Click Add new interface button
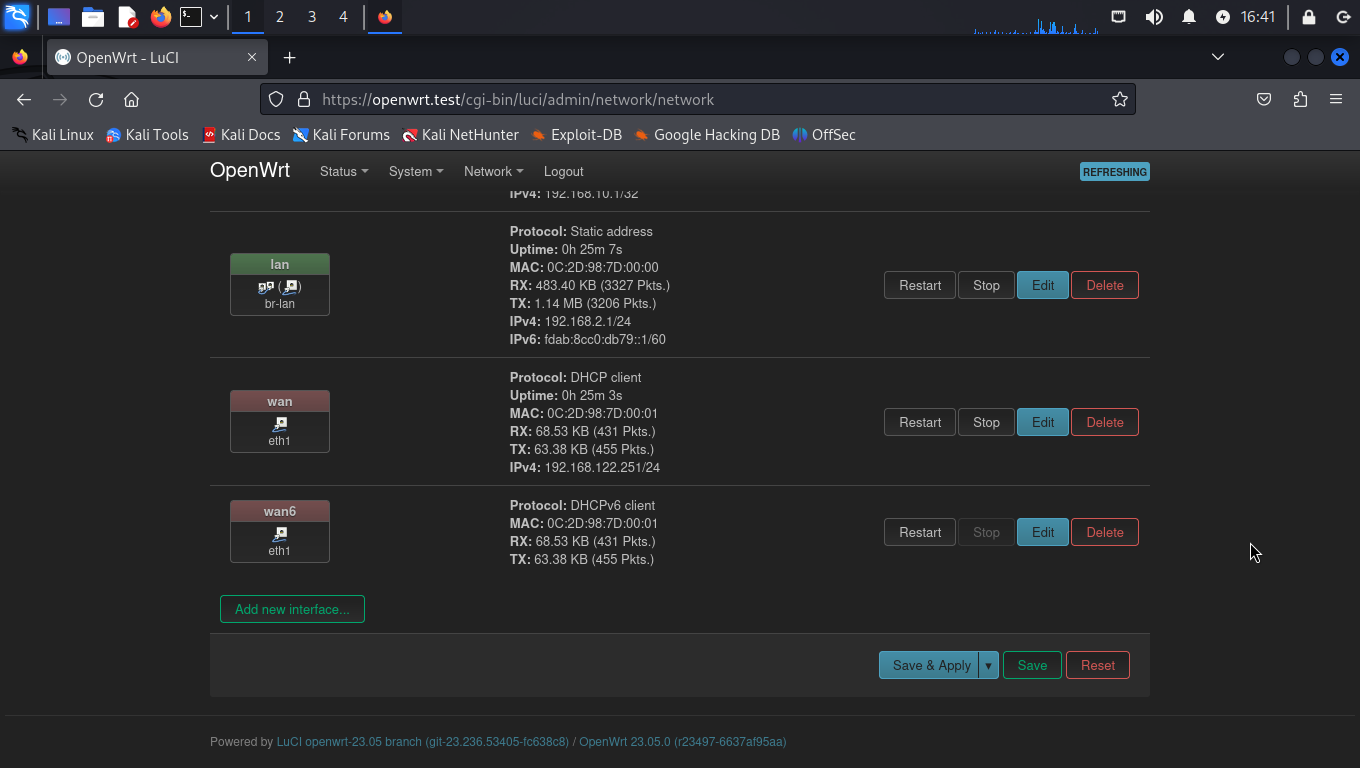Image resolution: width=1360 pixels, height=768 pixels. tap(292, 609)
